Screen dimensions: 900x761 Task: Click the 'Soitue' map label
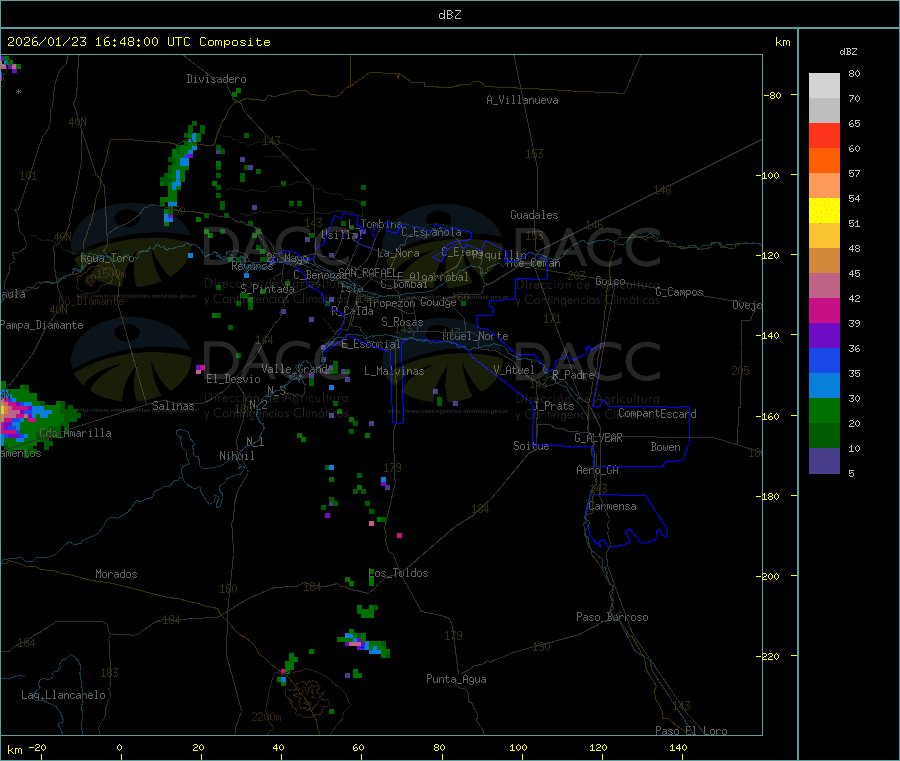click(531, 445)
